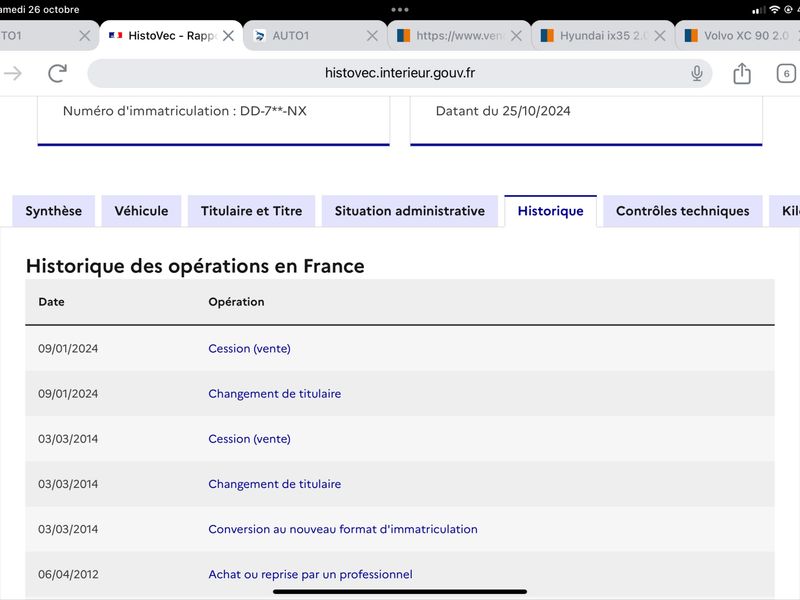Click Changement de titulaire entry dated 03/03/2014

274,484
